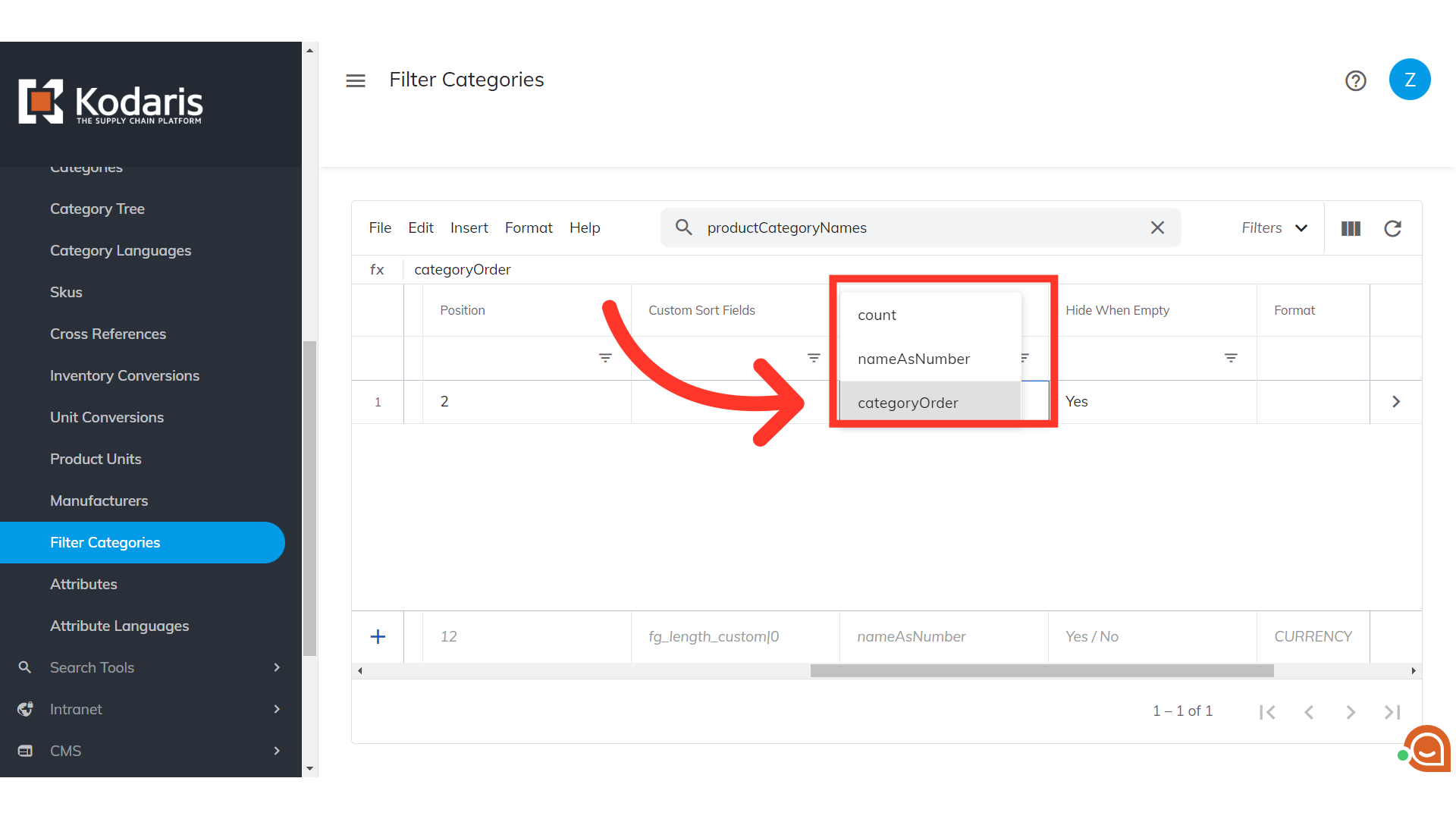Clear the search field with X
The height and width of the screenshot is (819, 1456).
coord(1157,227)
